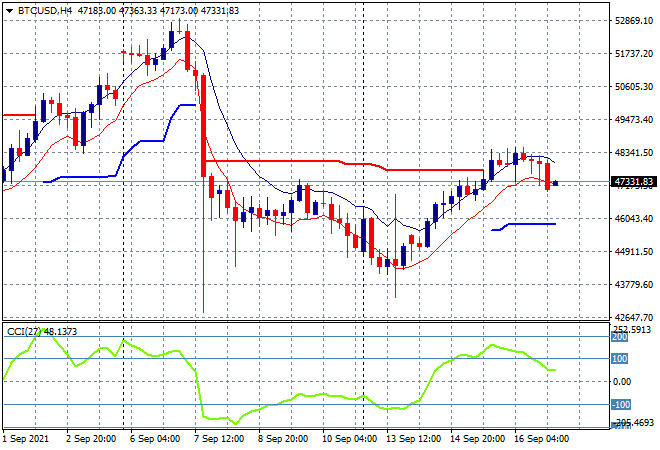Select the 13 Sep 12:00 time label
Image resolution: width=660 pixels, height=450 pixels.
(x=416, y=438)
